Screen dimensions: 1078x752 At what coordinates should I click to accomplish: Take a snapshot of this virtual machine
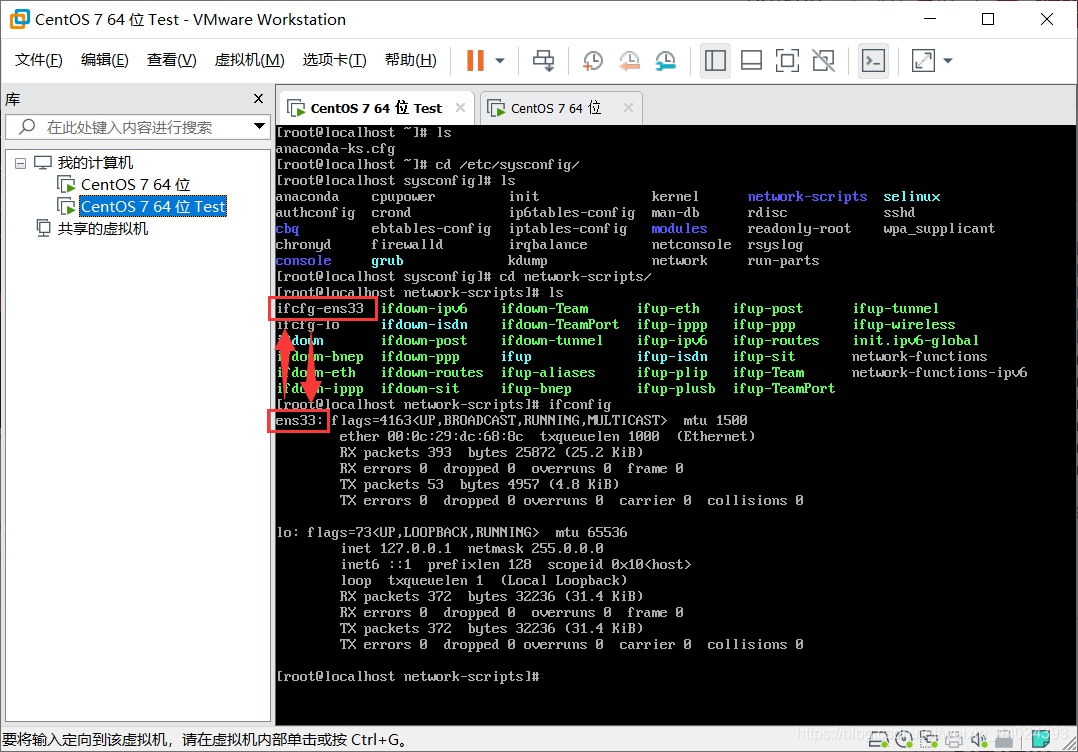pyautogui.click(x=593, y=60)
